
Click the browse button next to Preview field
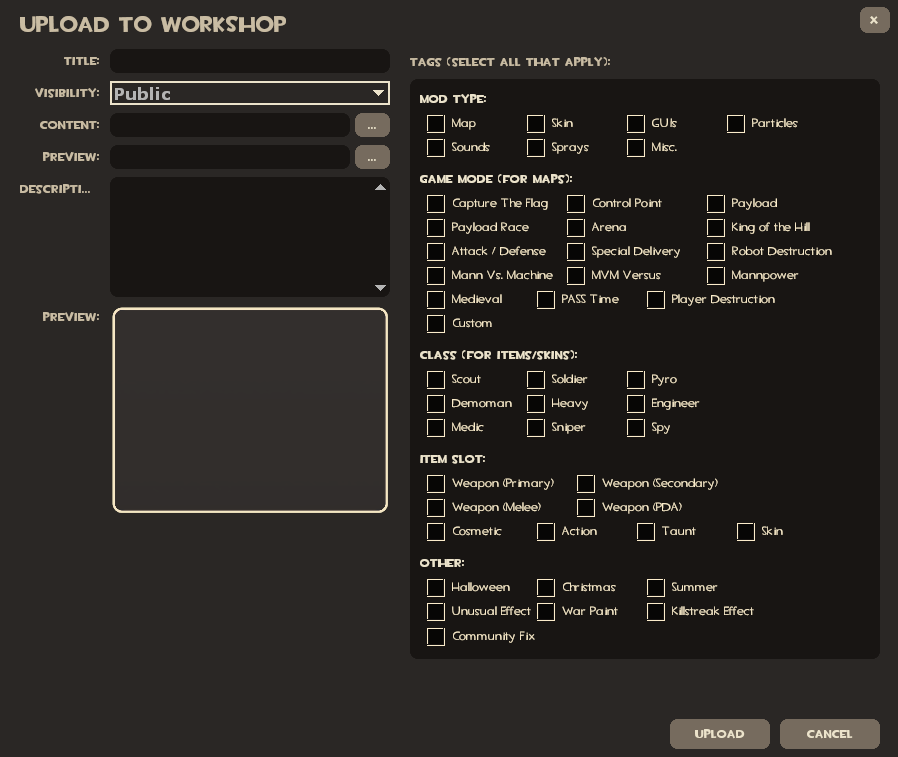(372, 157)
